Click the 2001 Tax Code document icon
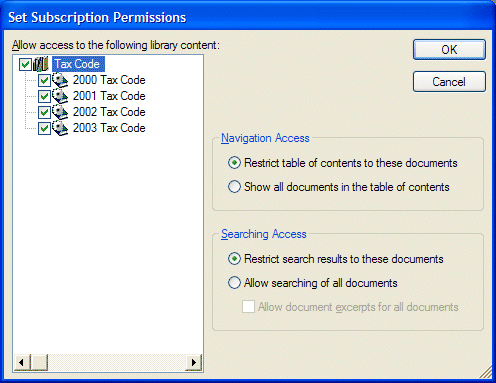Viewport: 496px width, 383px height. [60, 96]
